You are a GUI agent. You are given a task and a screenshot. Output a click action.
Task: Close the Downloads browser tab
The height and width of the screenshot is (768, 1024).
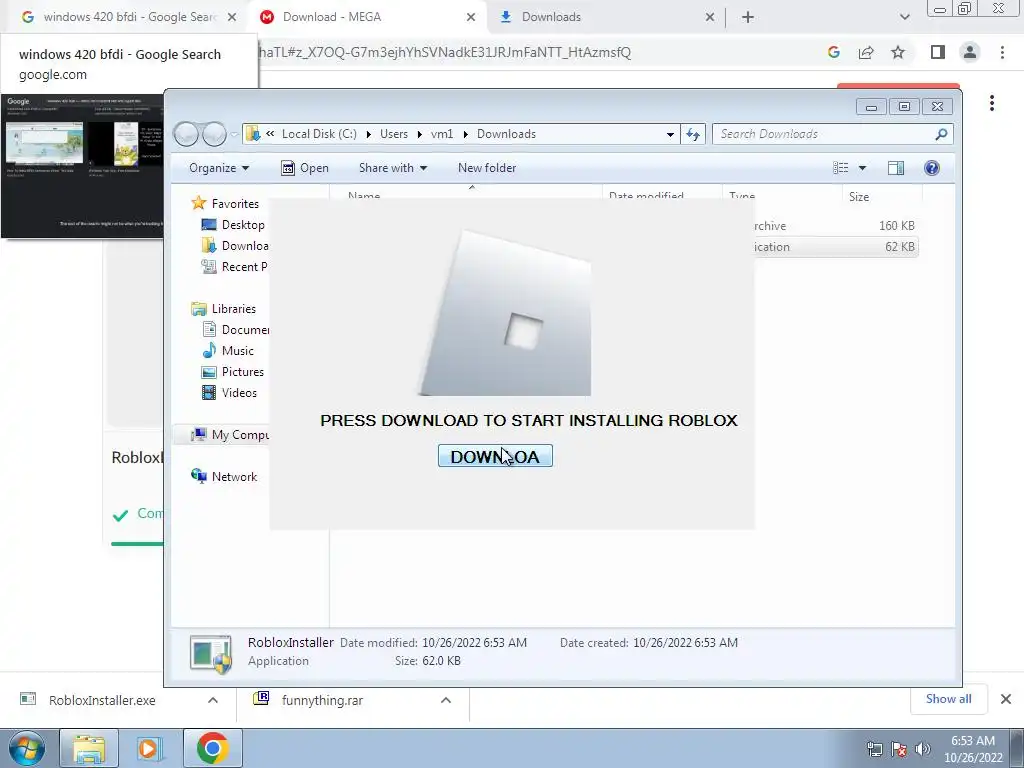[710, 17]
